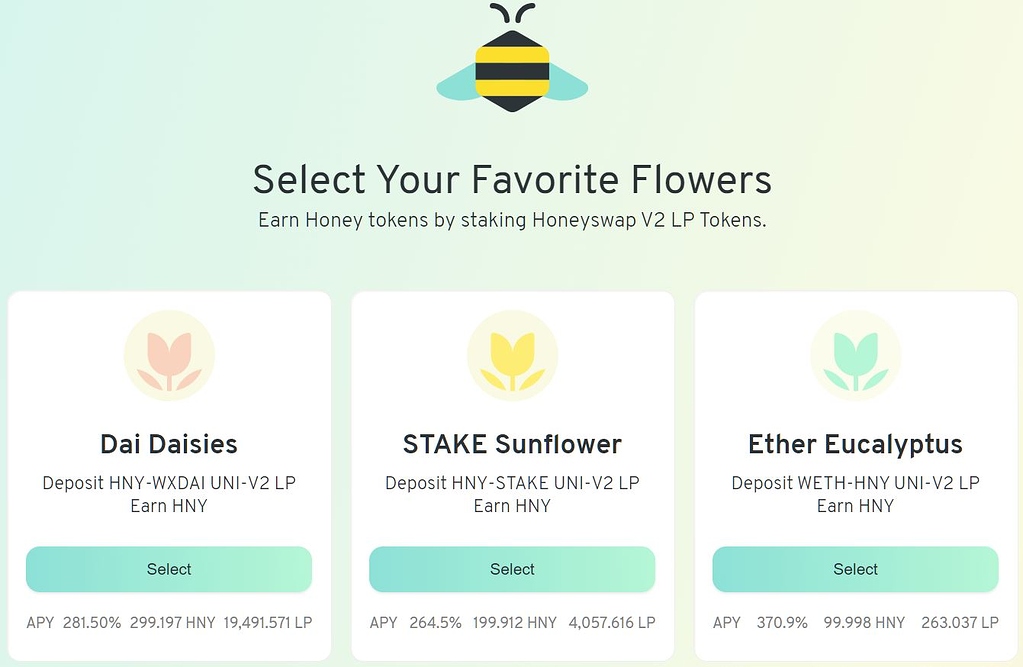Click the yellow STAKE Sunflower flower icon
Viewport: 1023px width, 667px height.
pyautogui.click(x=512, y=356)
